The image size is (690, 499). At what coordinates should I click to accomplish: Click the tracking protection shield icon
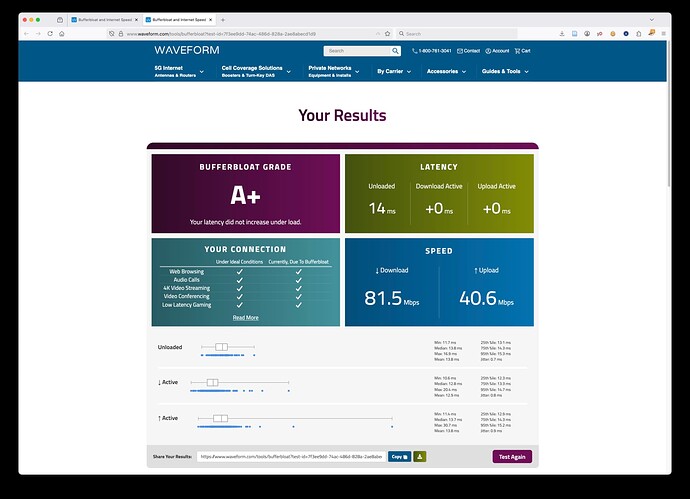[x=113, y=33]
